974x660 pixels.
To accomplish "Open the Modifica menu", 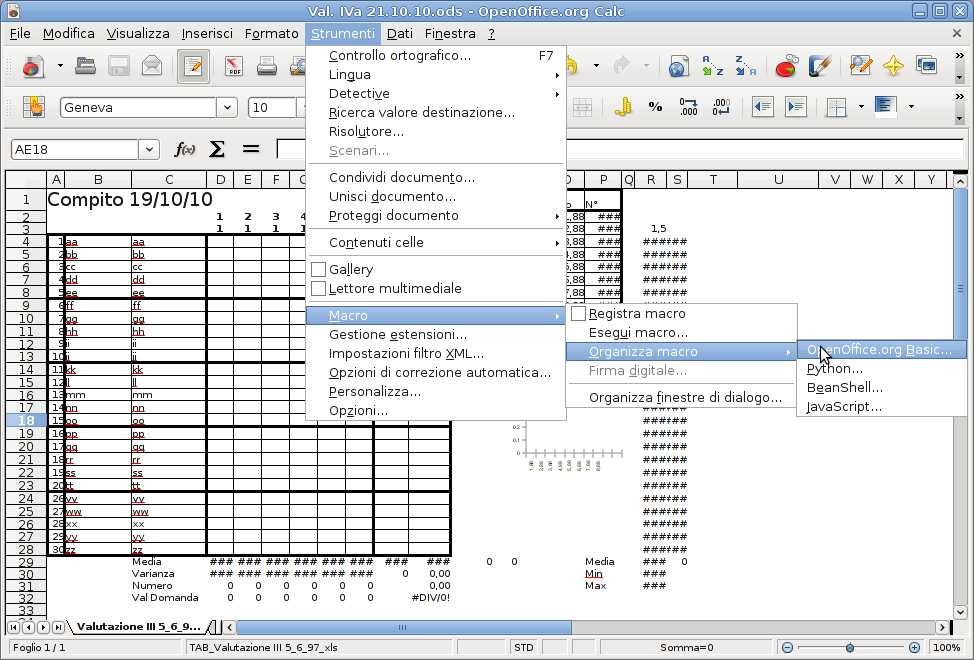I will pos(68,34).
